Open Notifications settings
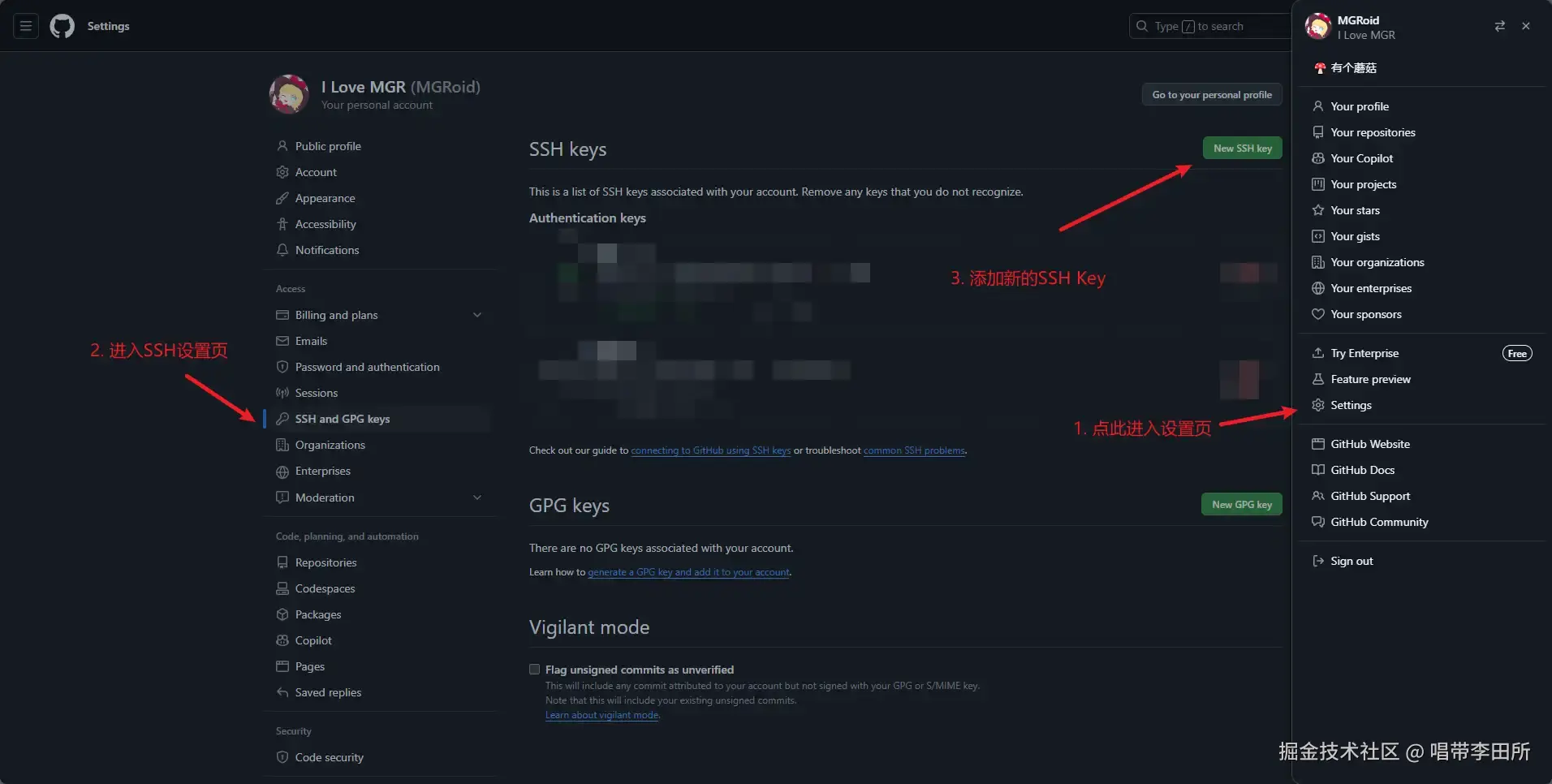The image size is (1552, 784). [x=327, y=250]
